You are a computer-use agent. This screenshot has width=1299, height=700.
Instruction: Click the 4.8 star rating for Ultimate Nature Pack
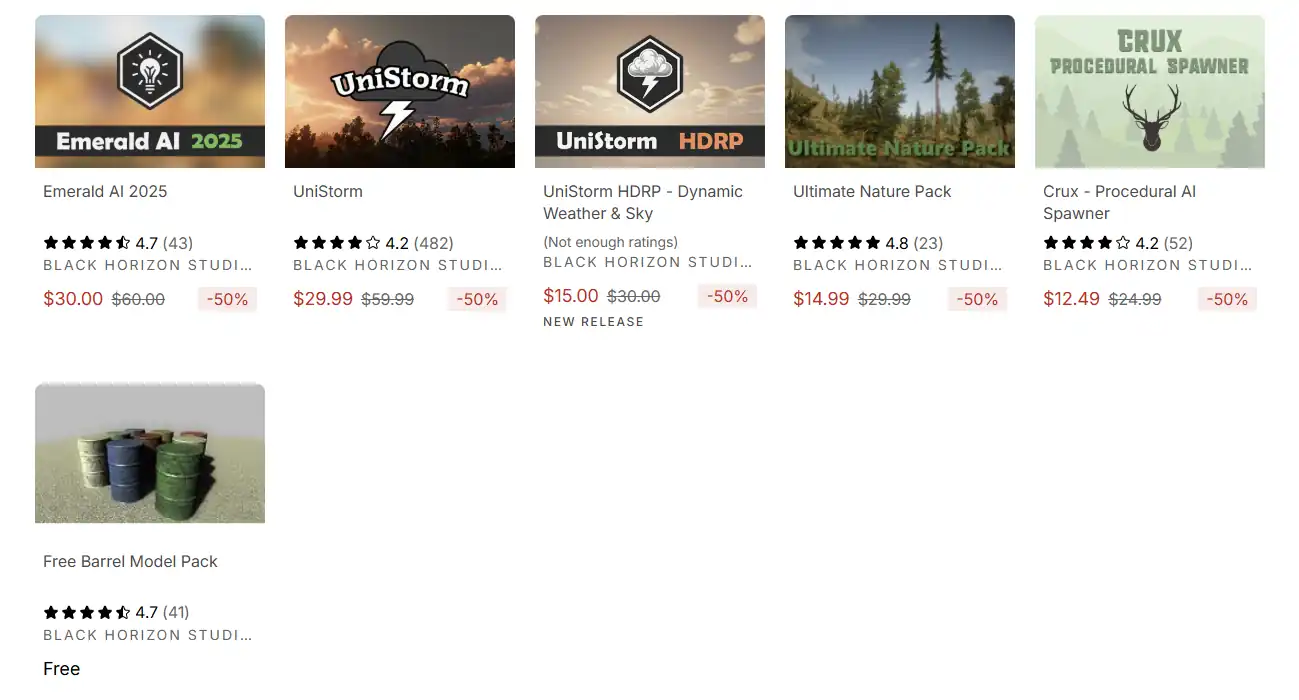[x=868, y=242]
